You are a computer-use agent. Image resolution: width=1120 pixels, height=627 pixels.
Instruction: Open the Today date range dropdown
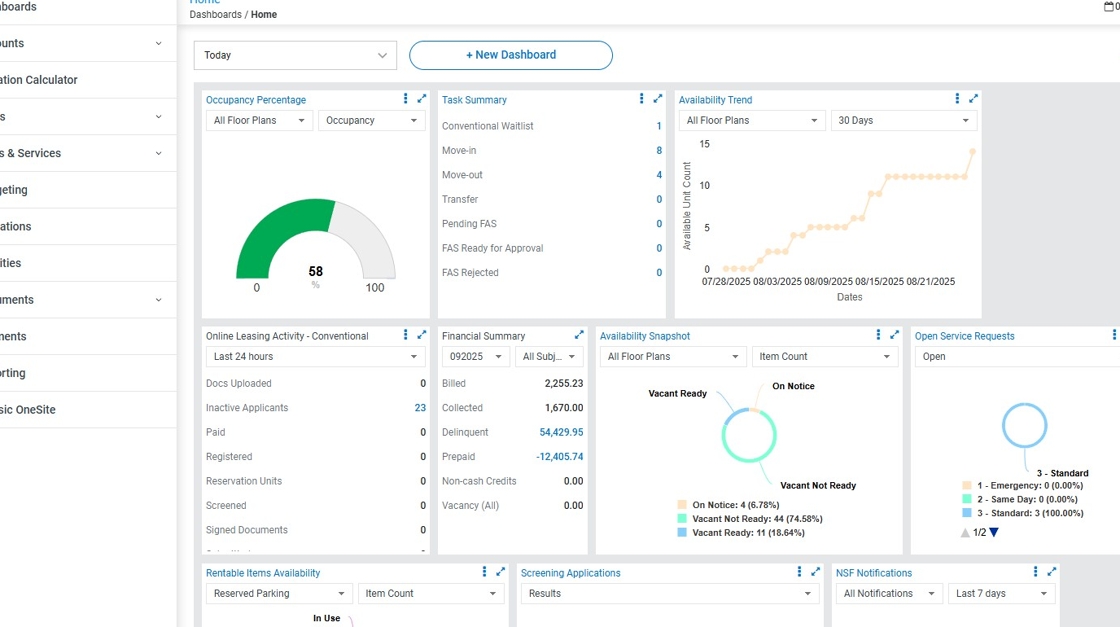pyautogui.click(x=295, y=56)
